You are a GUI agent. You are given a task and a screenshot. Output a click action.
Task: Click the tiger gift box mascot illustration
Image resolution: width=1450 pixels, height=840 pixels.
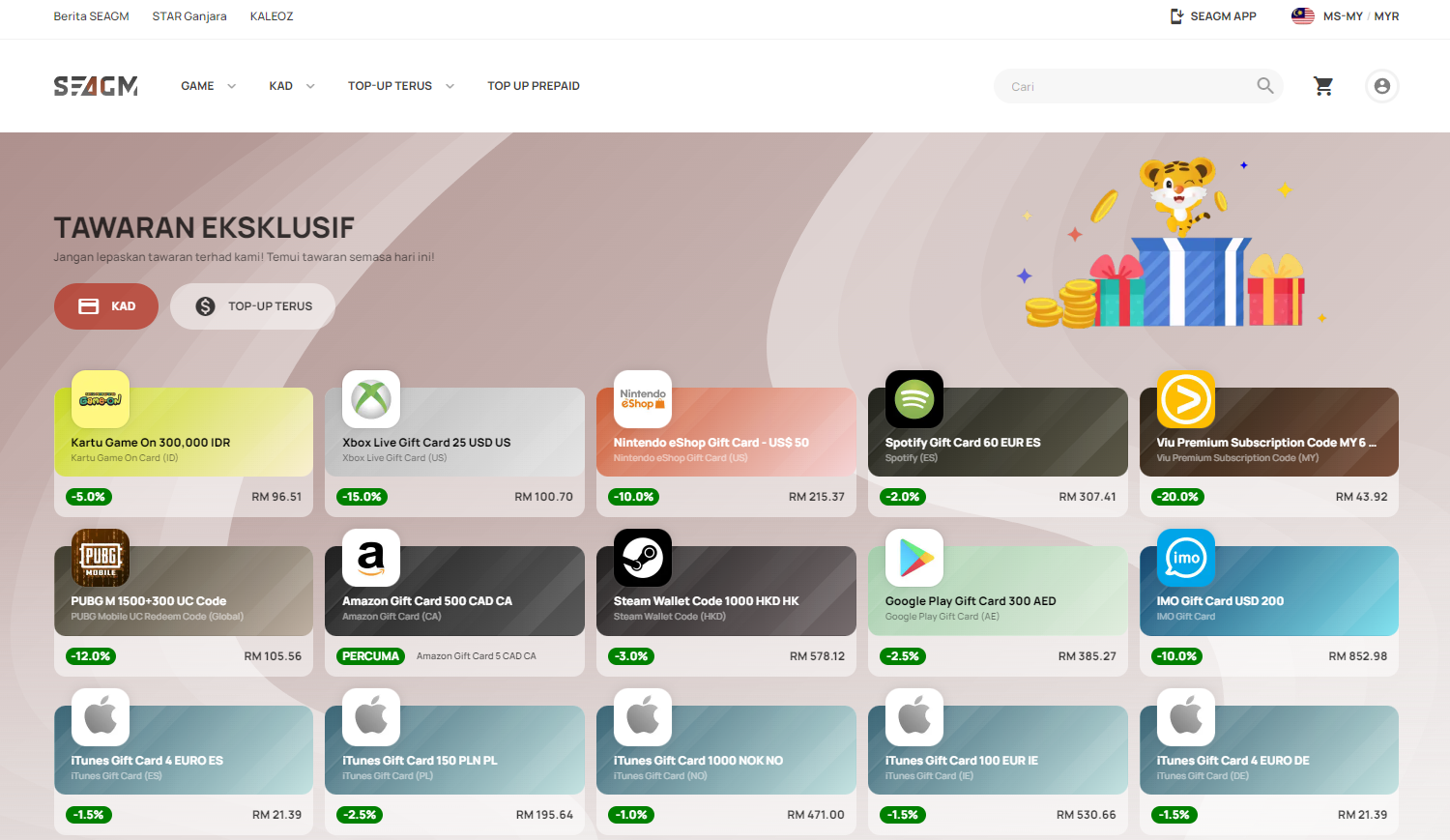[x=1172, y=244]
